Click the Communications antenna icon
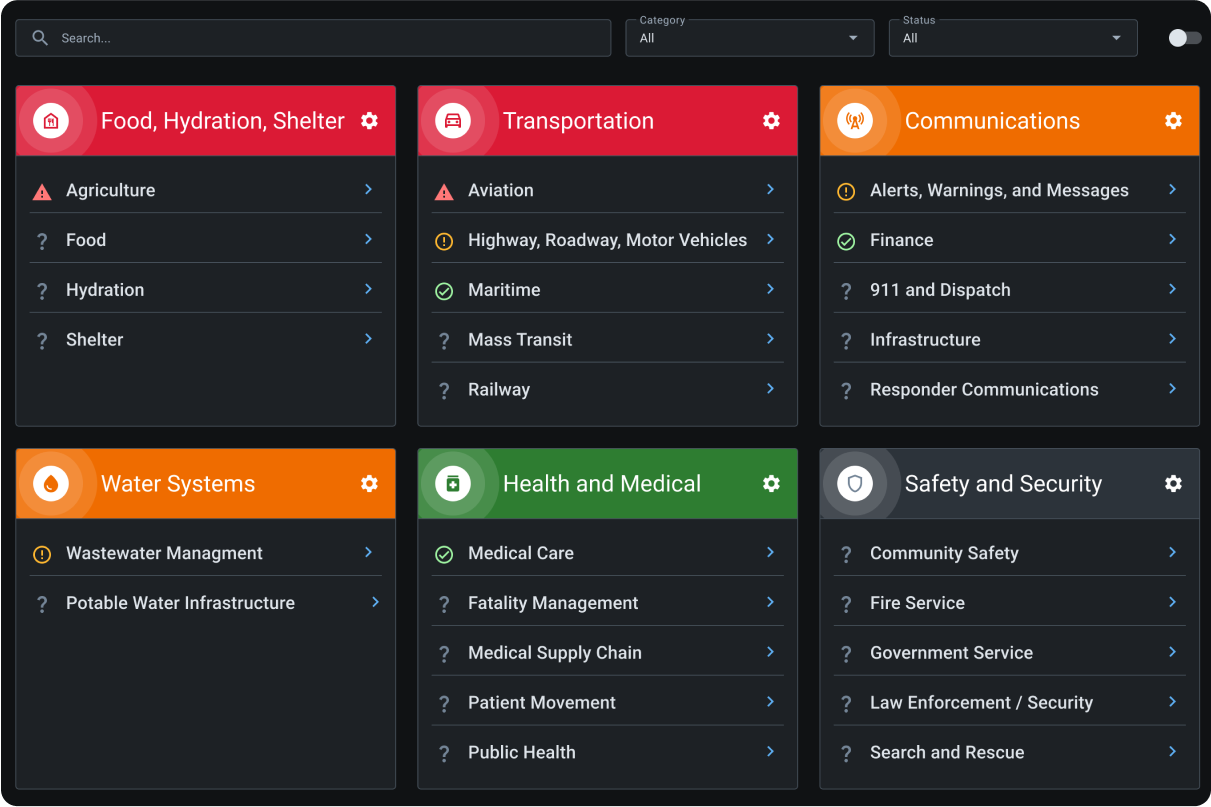The width and height of the screenshot is (1211, 807). coord(855,121)
